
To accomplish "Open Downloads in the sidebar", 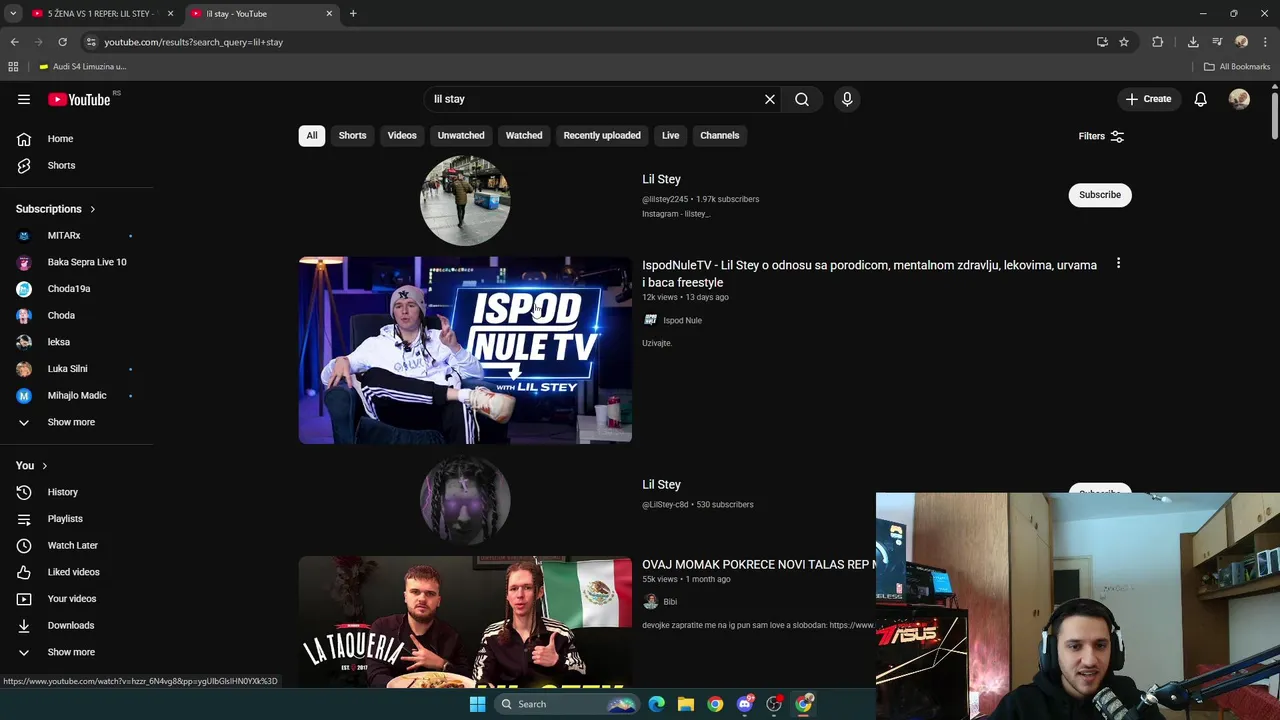I will click(x=77, y=625).
